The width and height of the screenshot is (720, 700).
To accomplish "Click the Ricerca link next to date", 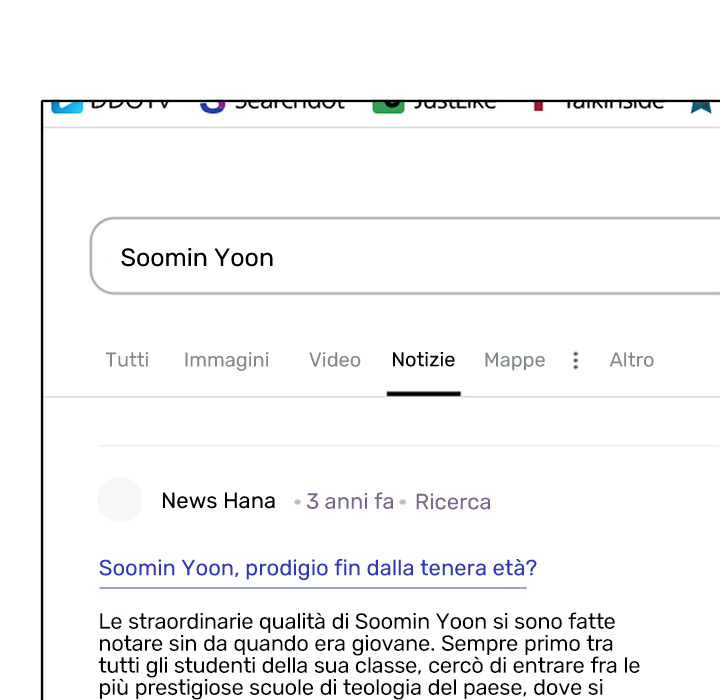I will click(452, 502).
